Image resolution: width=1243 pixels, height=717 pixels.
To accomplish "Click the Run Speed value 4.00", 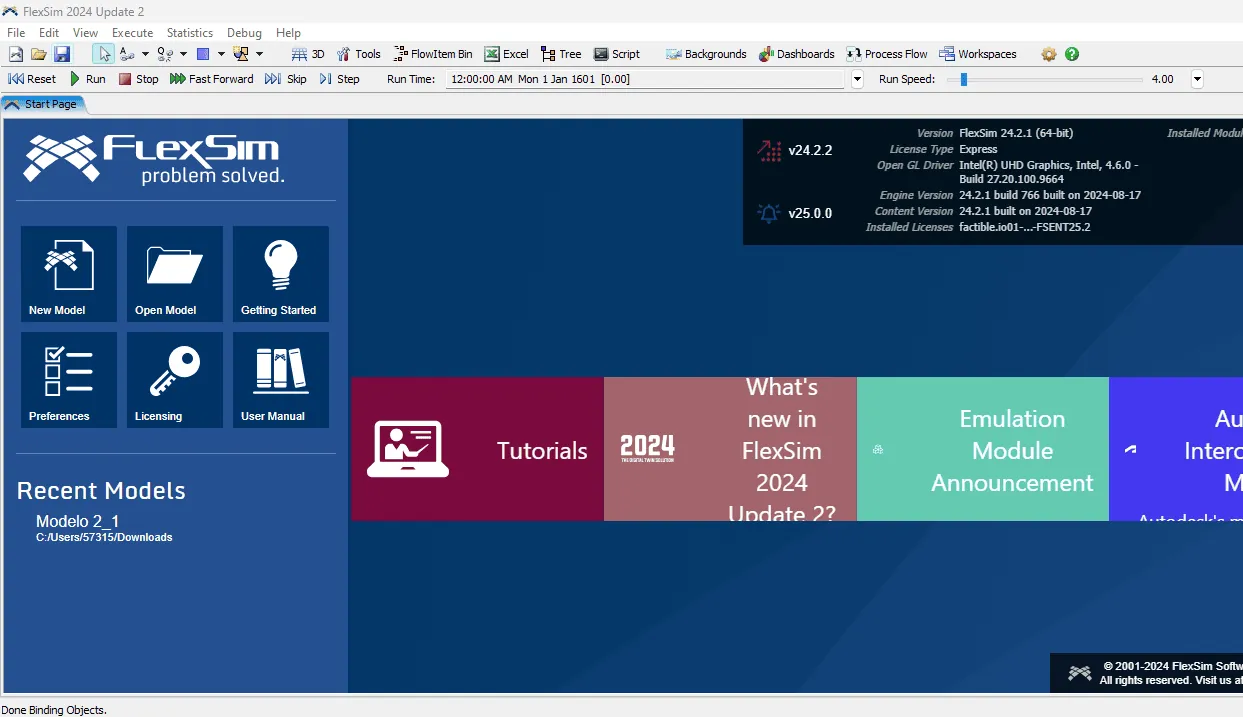I will point(1163,79).
